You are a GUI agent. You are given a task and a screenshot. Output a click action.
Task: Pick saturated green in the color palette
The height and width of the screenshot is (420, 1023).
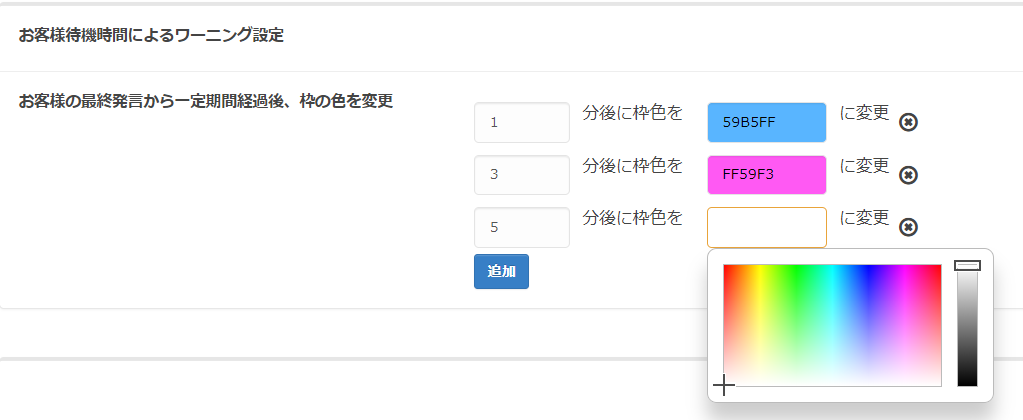coord(796,267)
